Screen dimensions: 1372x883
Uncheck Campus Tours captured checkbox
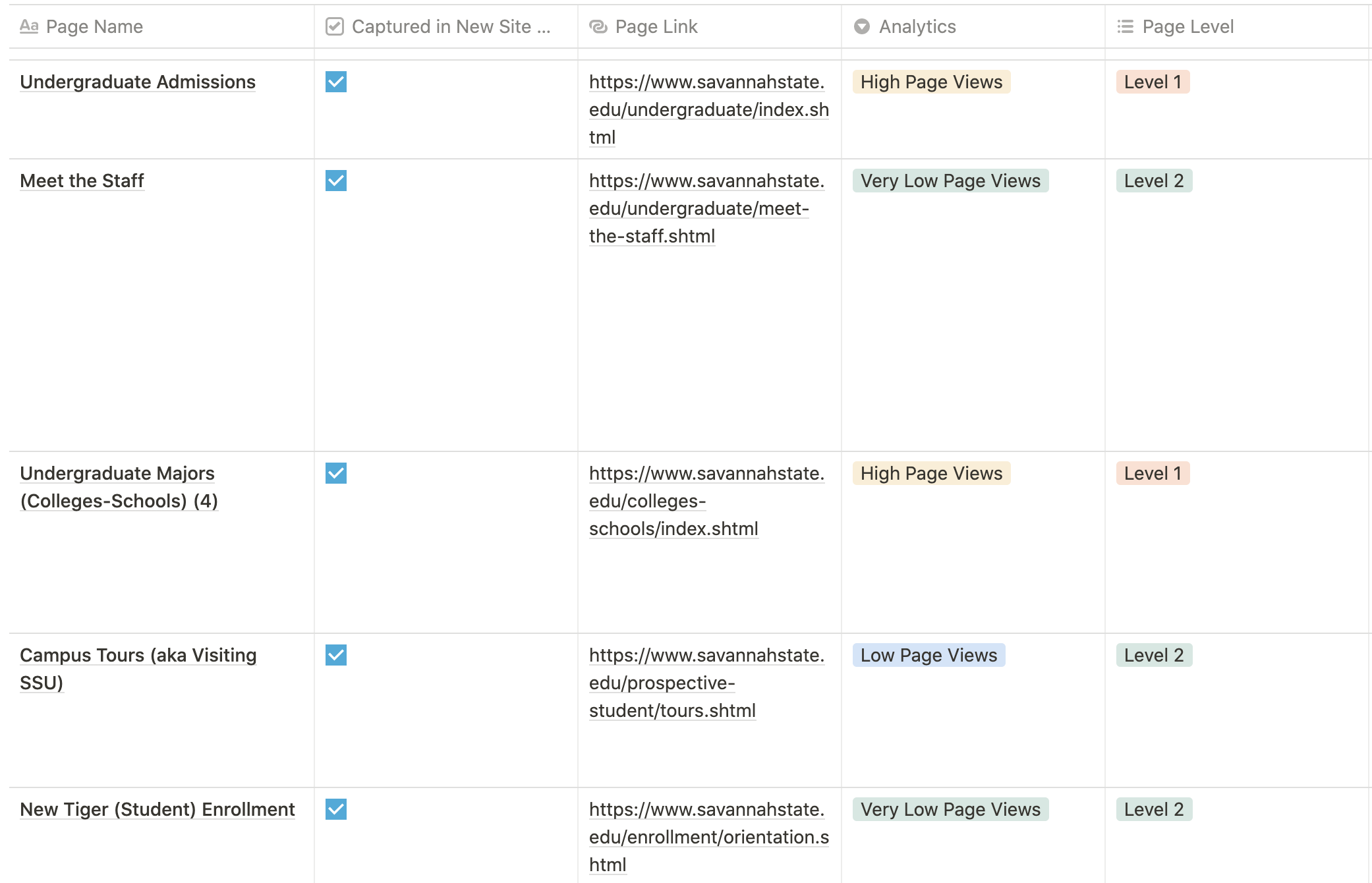(336, 656)
